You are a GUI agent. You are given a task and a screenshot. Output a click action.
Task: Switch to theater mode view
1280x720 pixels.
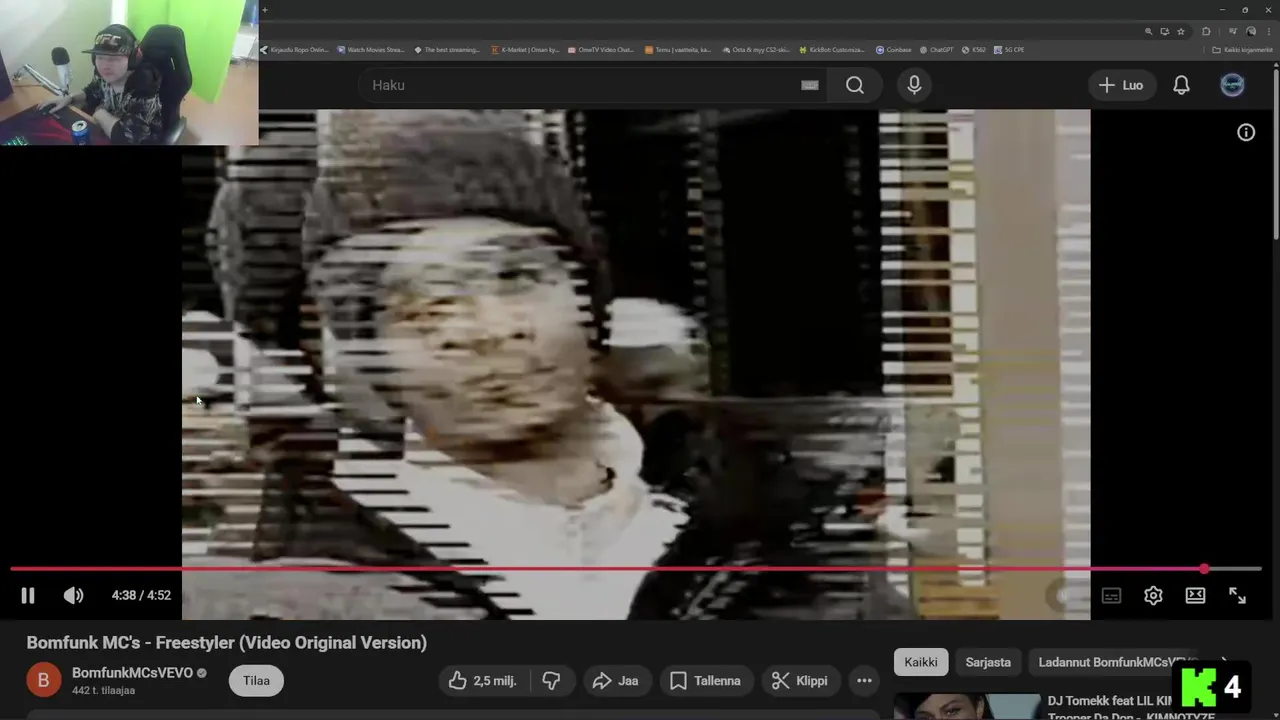1195,595
